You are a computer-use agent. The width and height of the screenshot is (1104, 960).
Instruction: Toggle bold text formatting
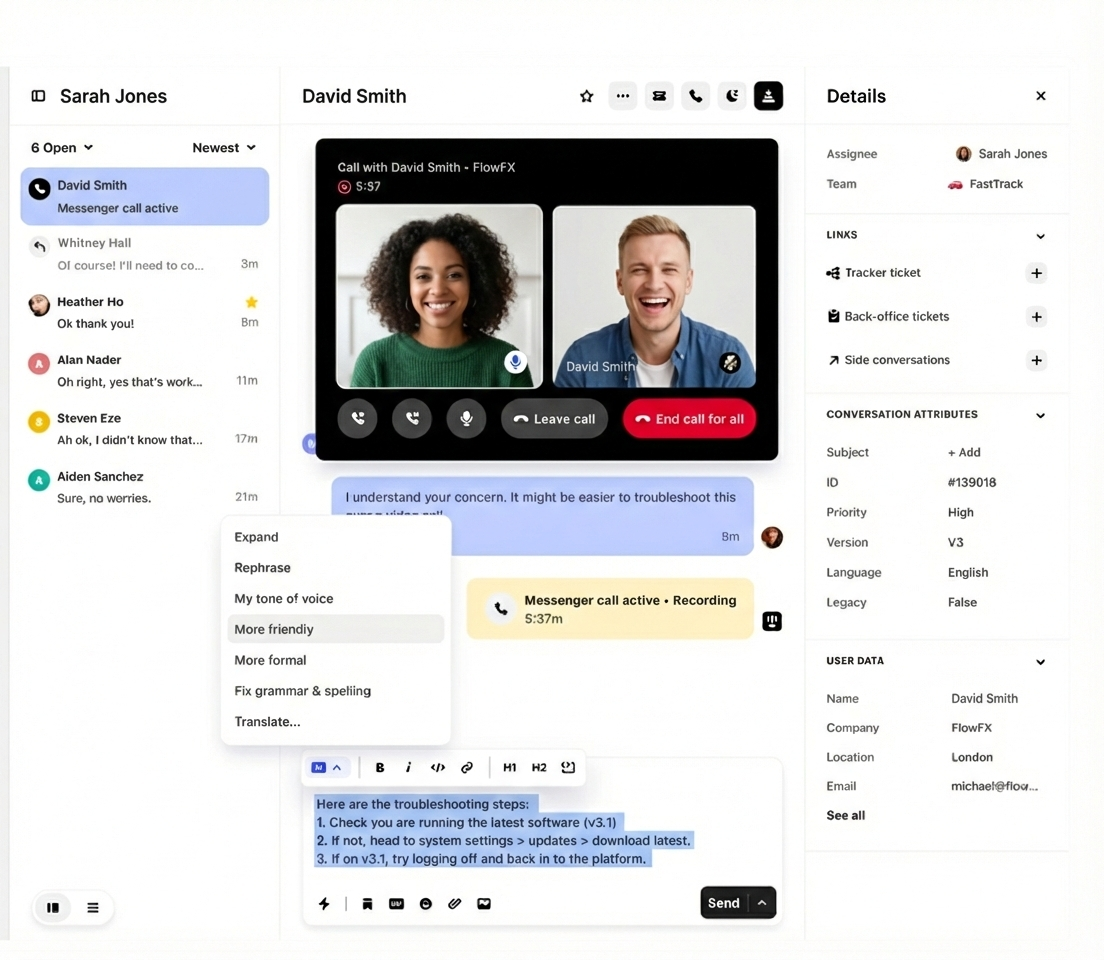(380, 768)
